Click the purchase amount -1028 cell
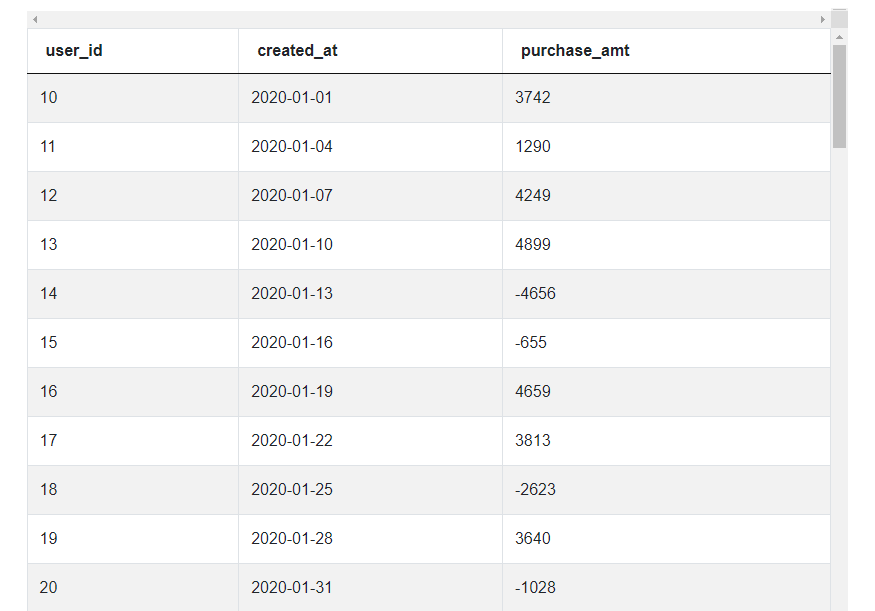 pos(535,587)
